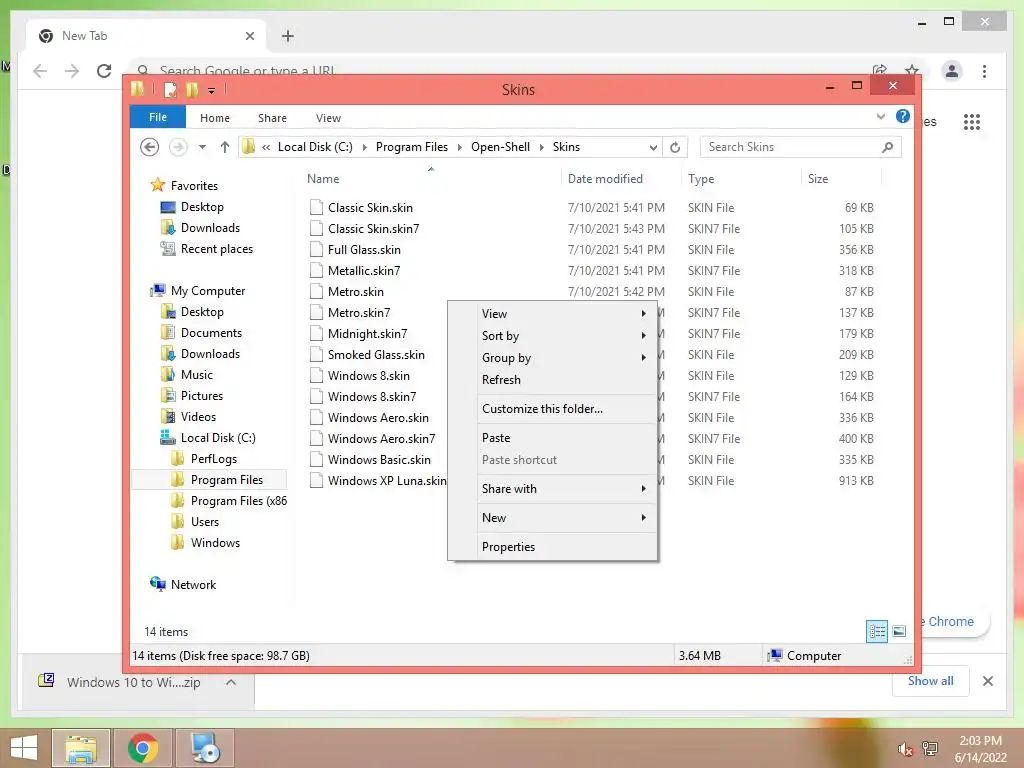Open Chrome new tab plus button

[288, 36]
